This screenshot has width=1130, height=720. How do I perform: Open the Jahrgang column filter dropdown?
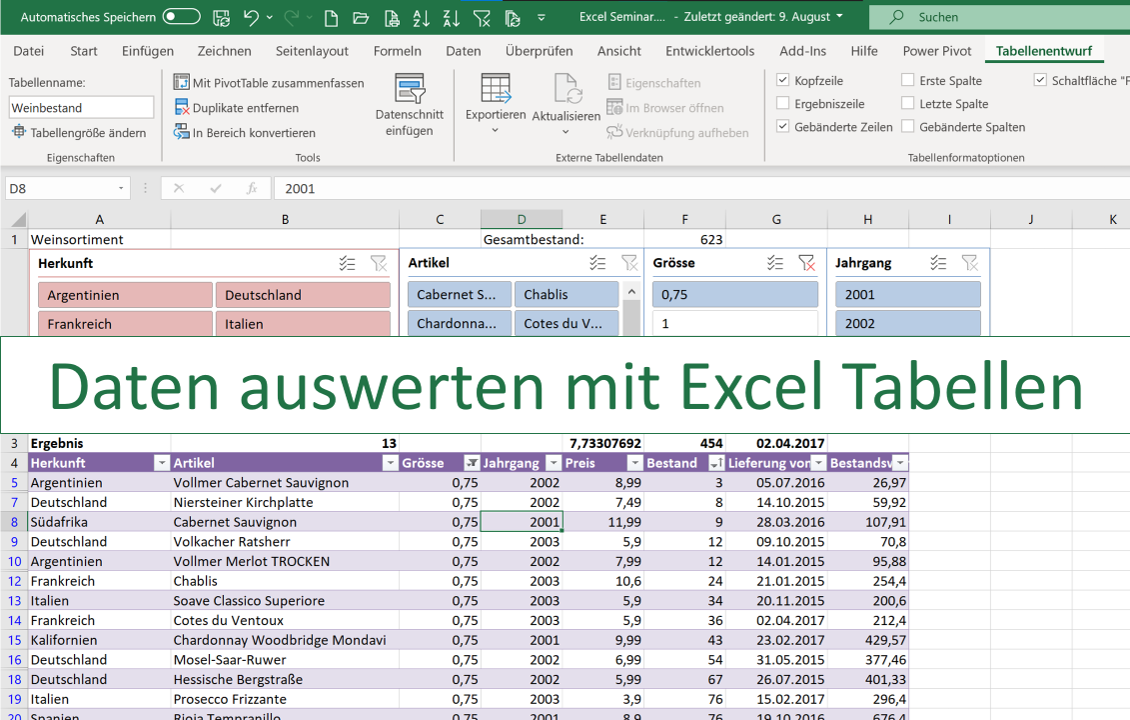(553, 463)
